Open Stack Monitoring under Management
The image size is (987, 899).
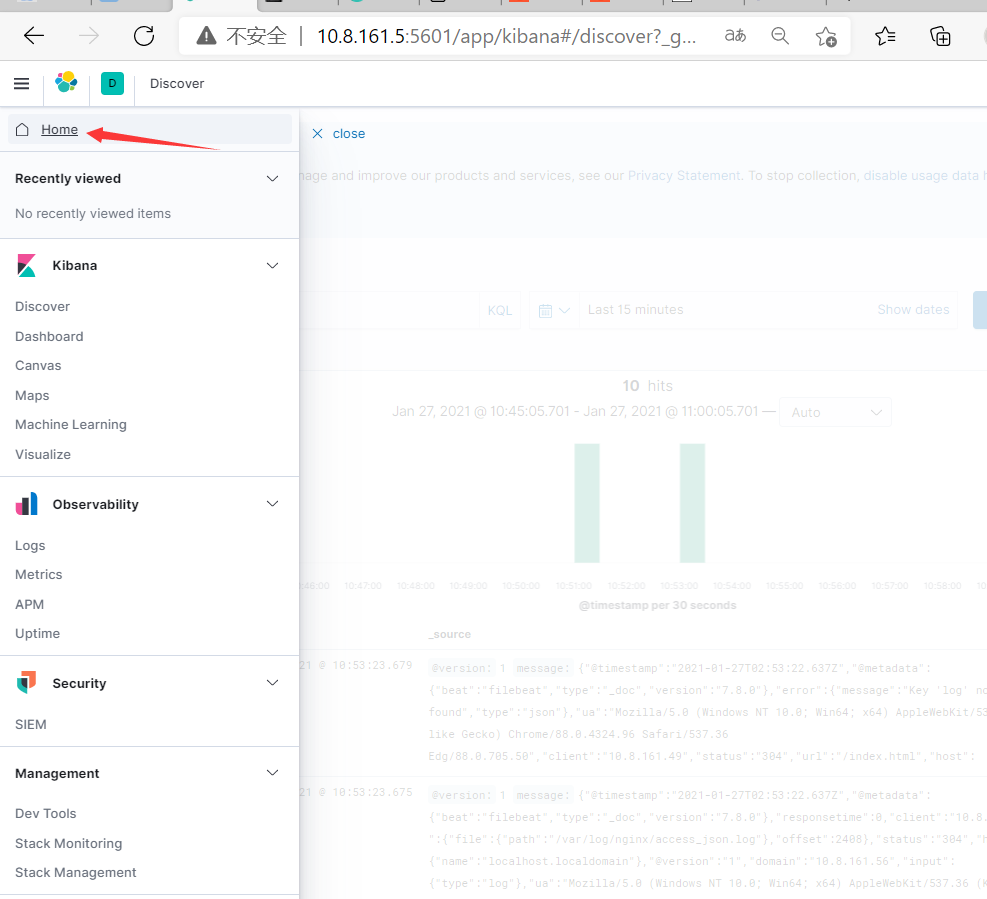pos(69,844)
